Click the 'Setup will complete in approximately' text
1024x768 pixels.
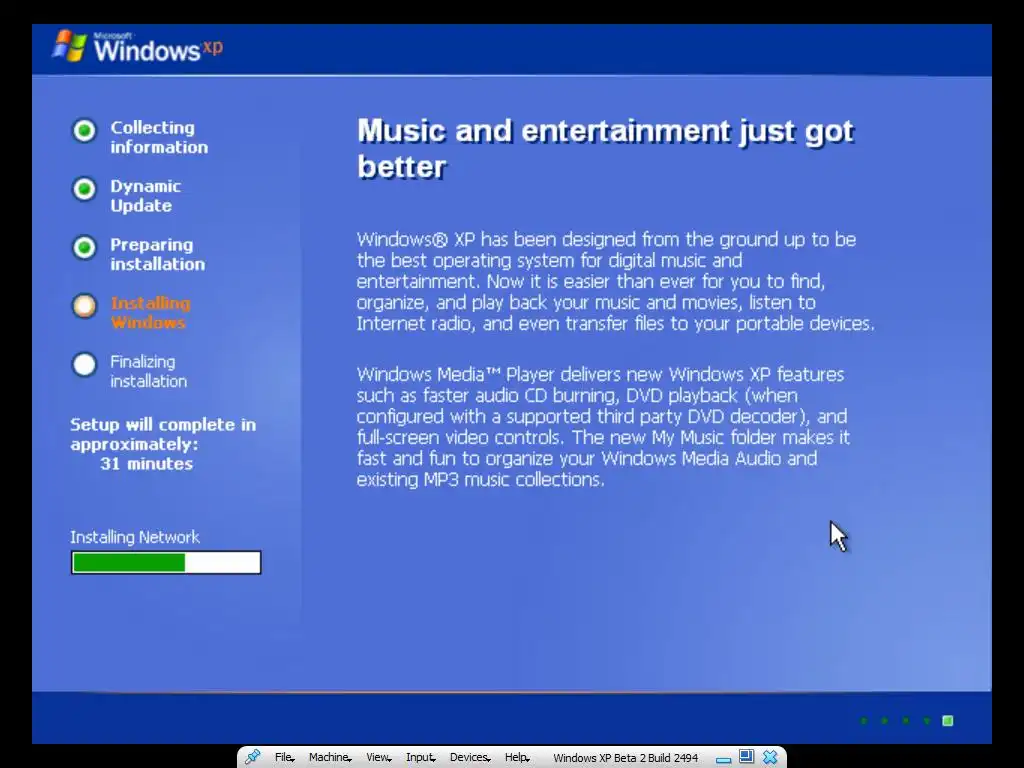pos(163,434)
